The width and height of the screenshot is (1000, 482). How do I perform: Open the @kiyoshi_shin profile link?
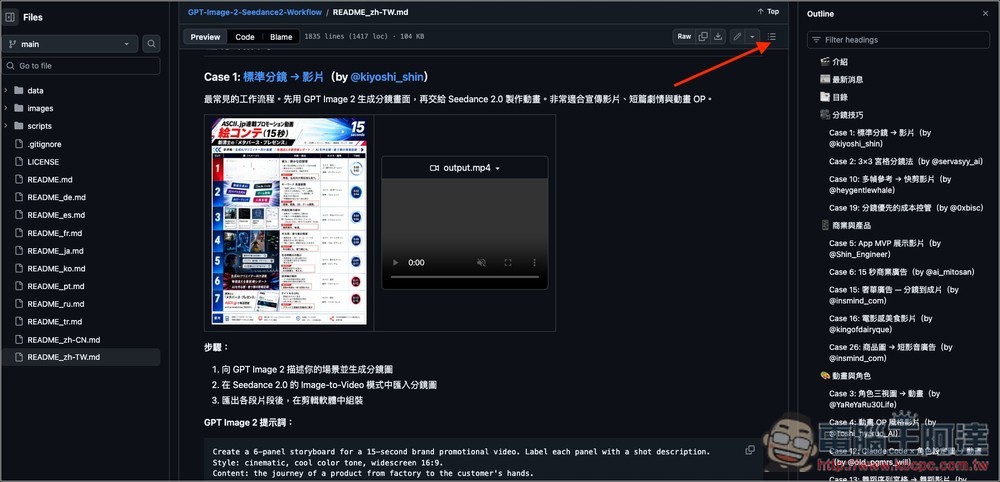point(387,77)
